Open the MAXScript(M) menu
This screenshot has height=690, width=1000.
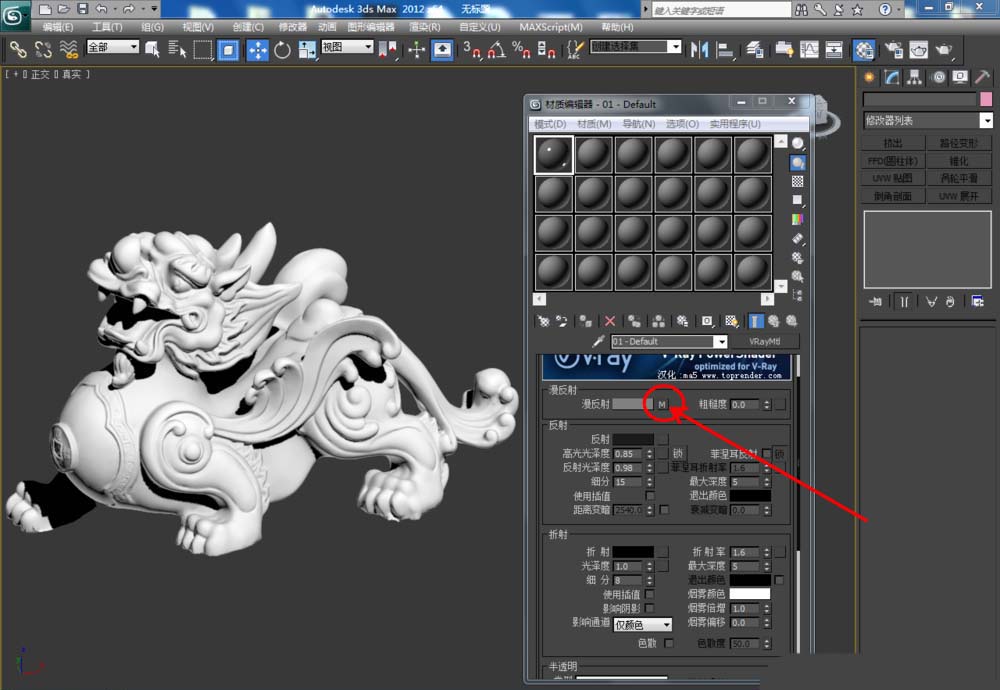click(550, 27)
